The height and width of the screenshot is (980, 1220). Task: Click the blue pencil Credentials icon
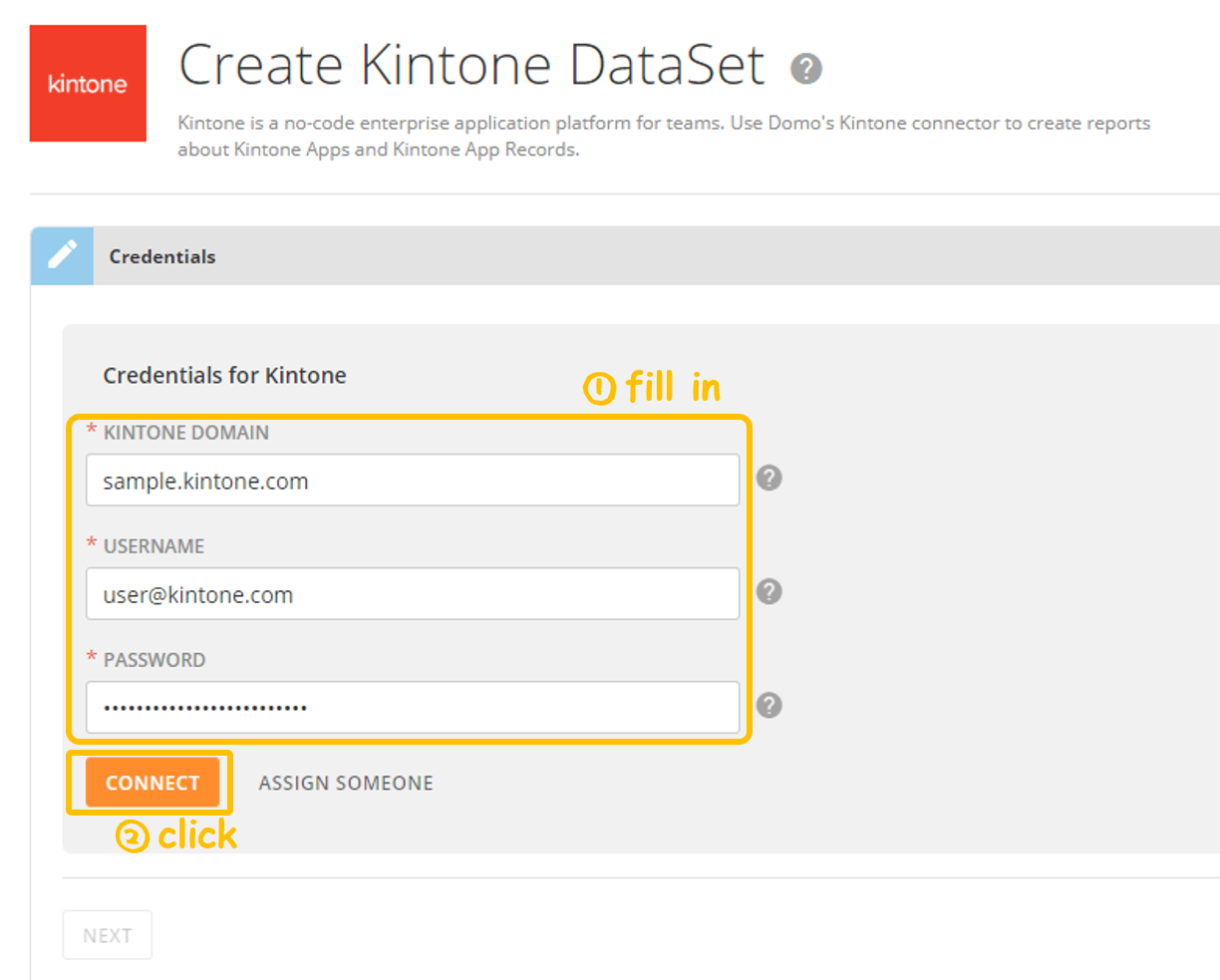(62, 256)
